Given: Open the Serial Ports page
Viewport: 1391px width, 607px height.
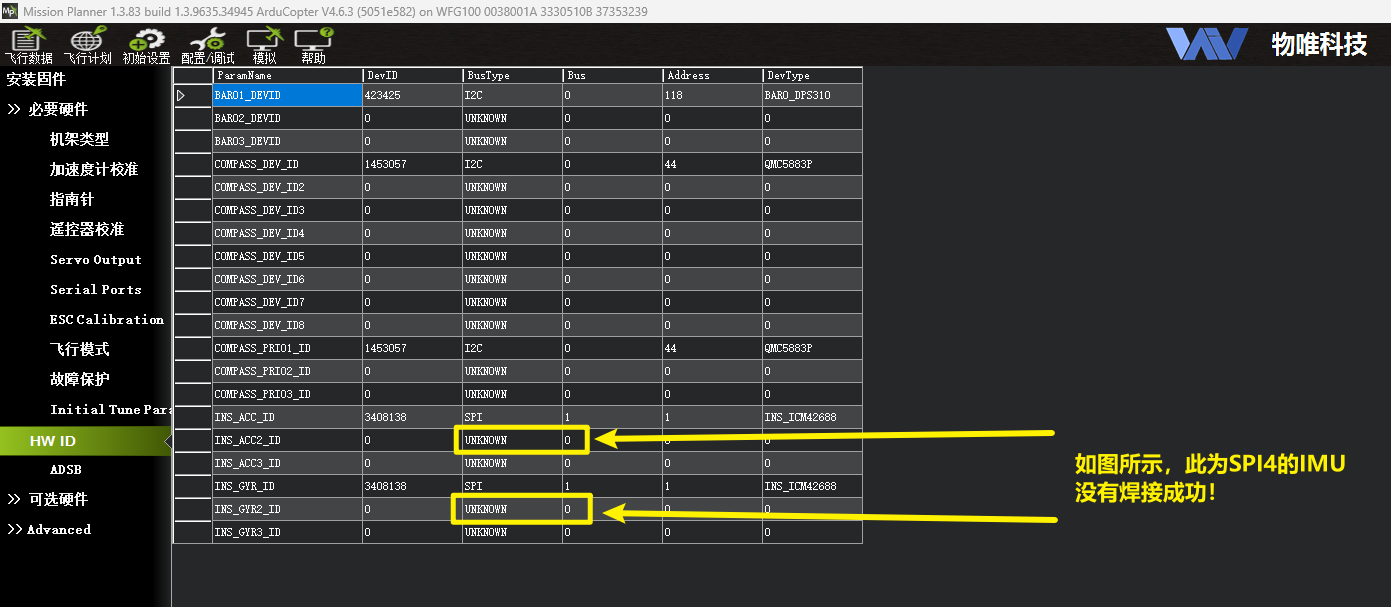Looking at the screenshot, I should point(96,289).
